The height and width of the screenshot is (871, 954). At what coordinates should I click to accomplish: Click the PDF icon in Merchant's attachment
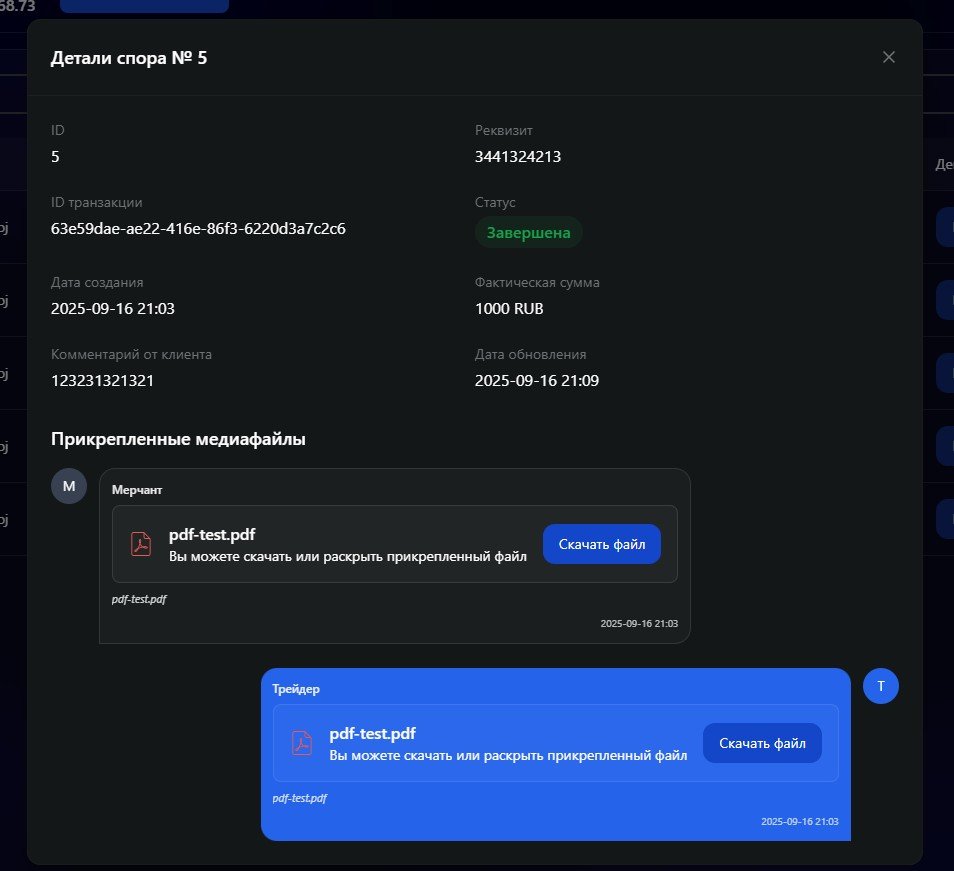point(141,544)
